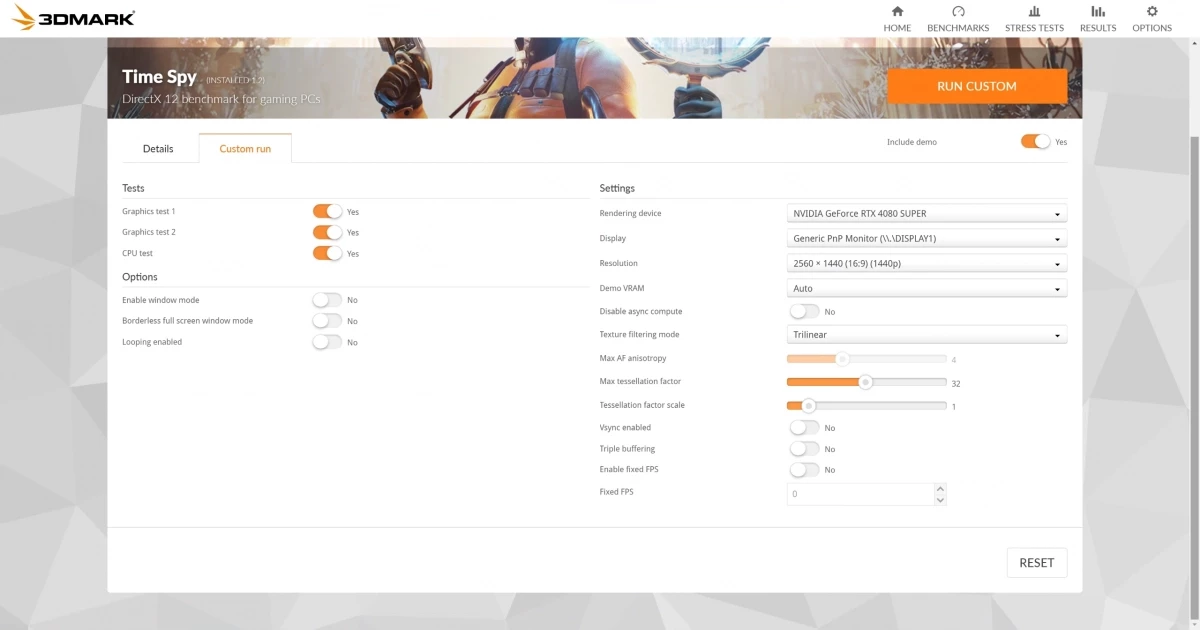Click the Max AF anisotropy slider handle
This screenshot has height=630, width=1200.
[x=842, y=359]
